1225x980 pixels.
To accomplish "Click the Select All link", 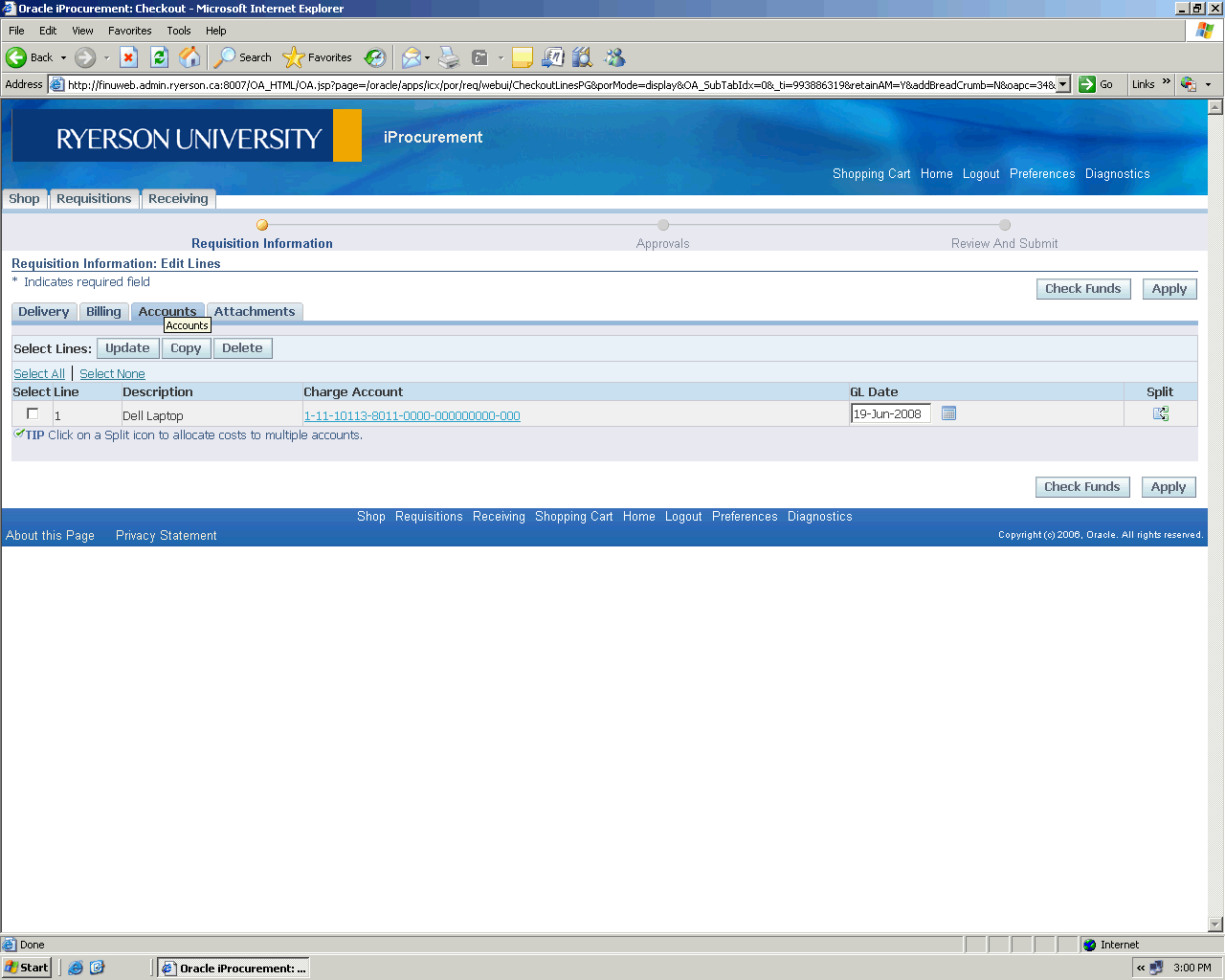I will click(39, 374).
